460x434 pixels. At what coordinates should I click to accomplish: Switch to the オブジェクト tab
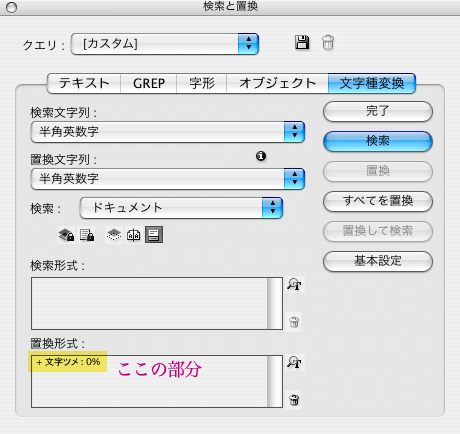(x=277, y=83)
